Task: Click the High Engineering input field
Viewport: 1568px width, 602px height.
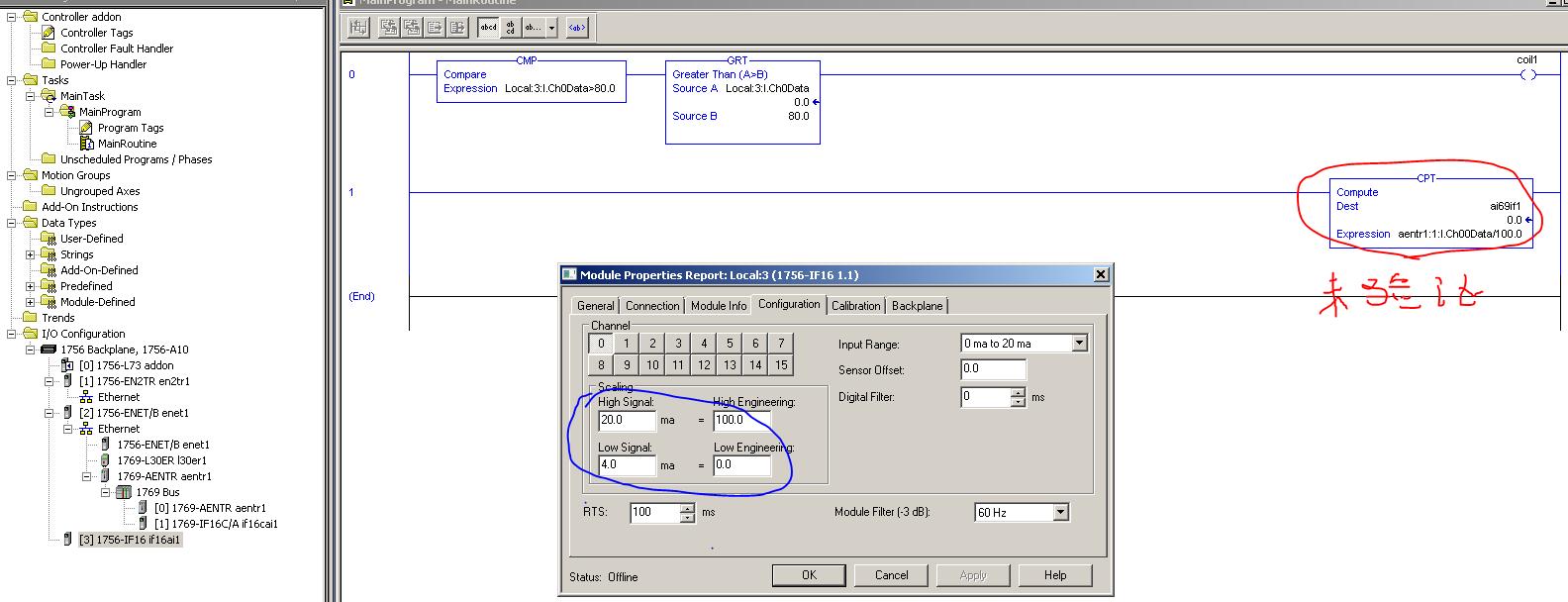Action: [x=740, y=420]
